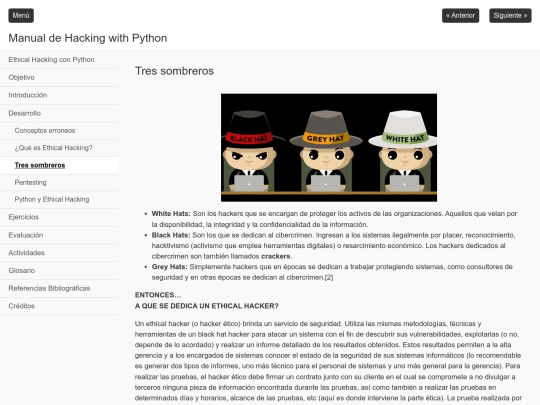
Task: Select the Tres sombreros sidebar entry
Action: (x=59, y=165)
